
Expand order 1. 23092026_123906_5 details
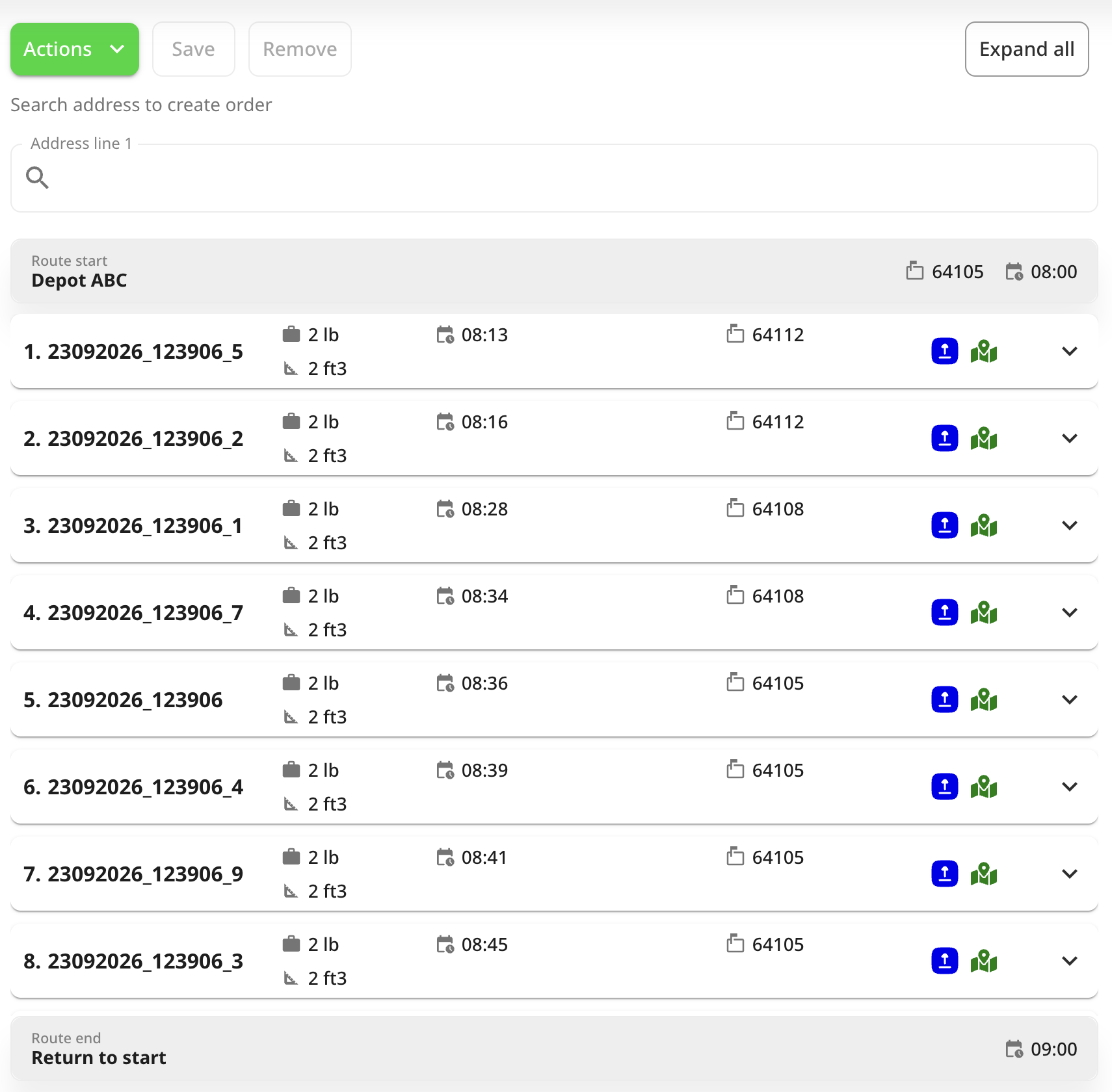coord(1070,352)
